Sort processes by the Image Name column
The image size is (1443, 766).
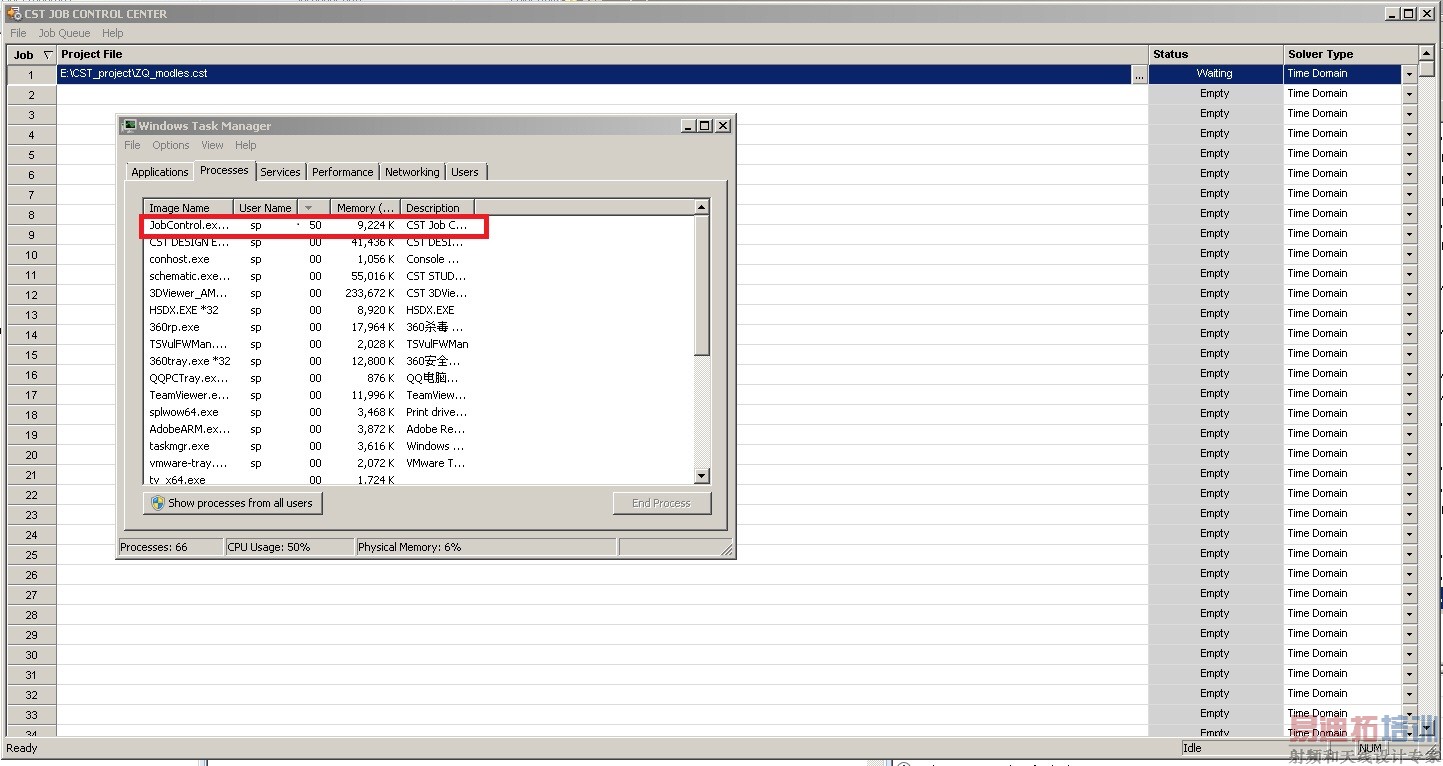point(188,208)
